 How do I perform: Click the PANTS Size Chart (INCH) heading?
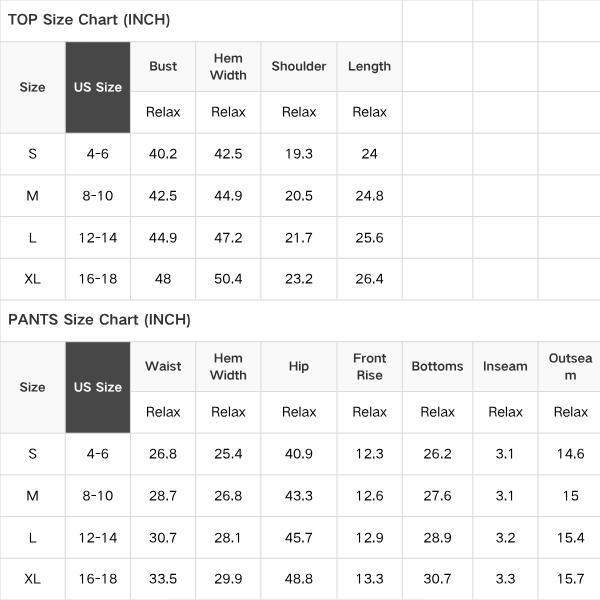click(x=99, y=320)
